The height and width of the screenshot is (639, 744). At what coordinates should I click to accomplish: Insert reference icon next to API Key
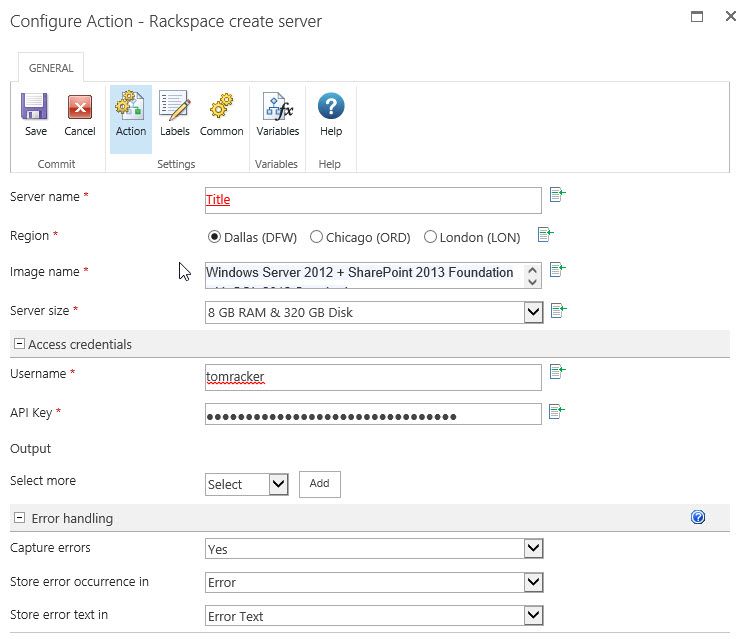557,411
